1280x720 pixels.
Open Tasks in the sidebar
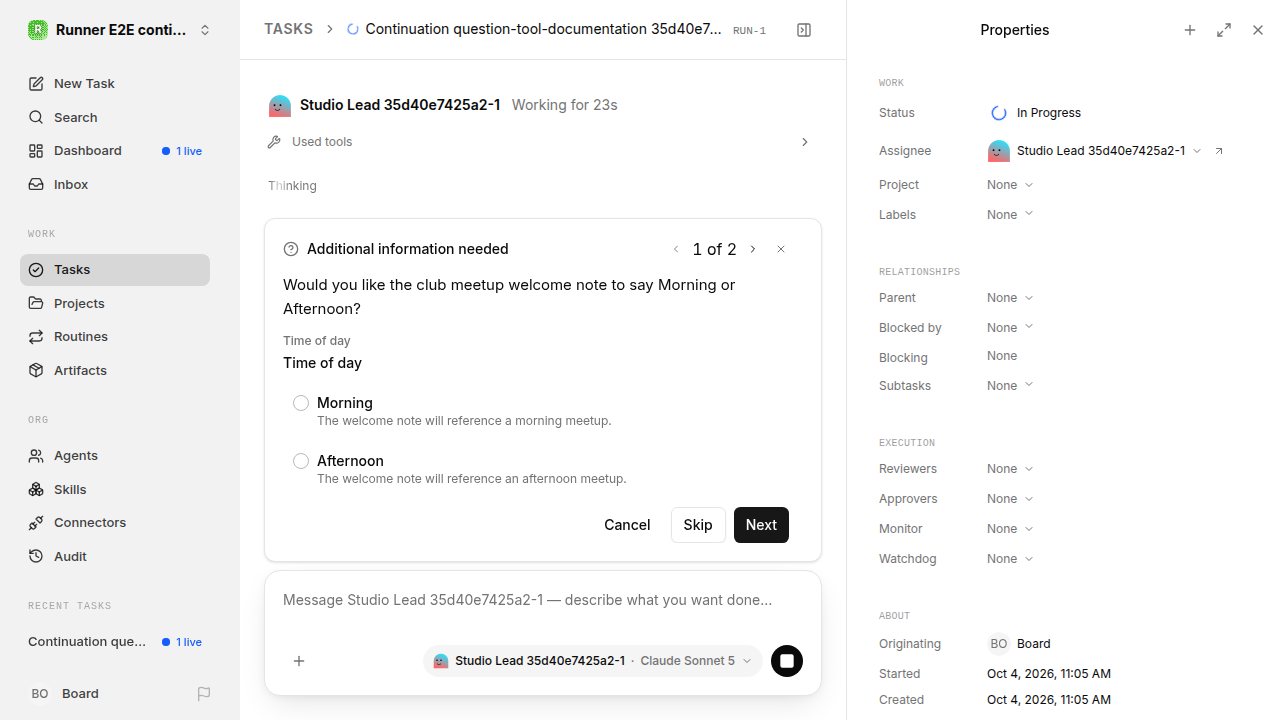point(115,270)
